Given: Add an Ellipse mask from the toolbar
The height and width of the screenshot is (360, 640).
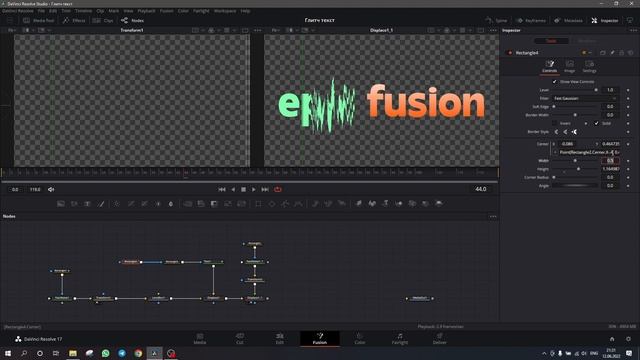Looking at the screenshot, I should pyautogui.click(x=272, y=203).
